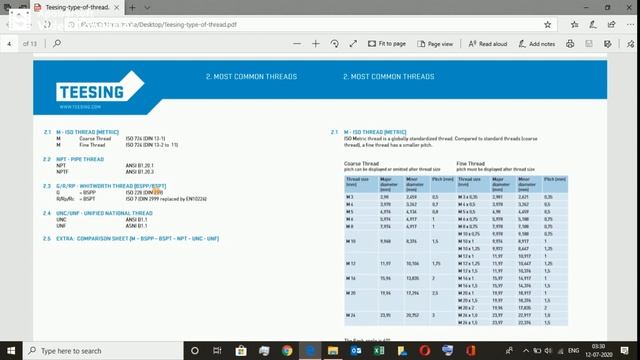This screenshot has width=640, height=360.
Task: Zoom in using the plus icon
Action: point(316,44)
